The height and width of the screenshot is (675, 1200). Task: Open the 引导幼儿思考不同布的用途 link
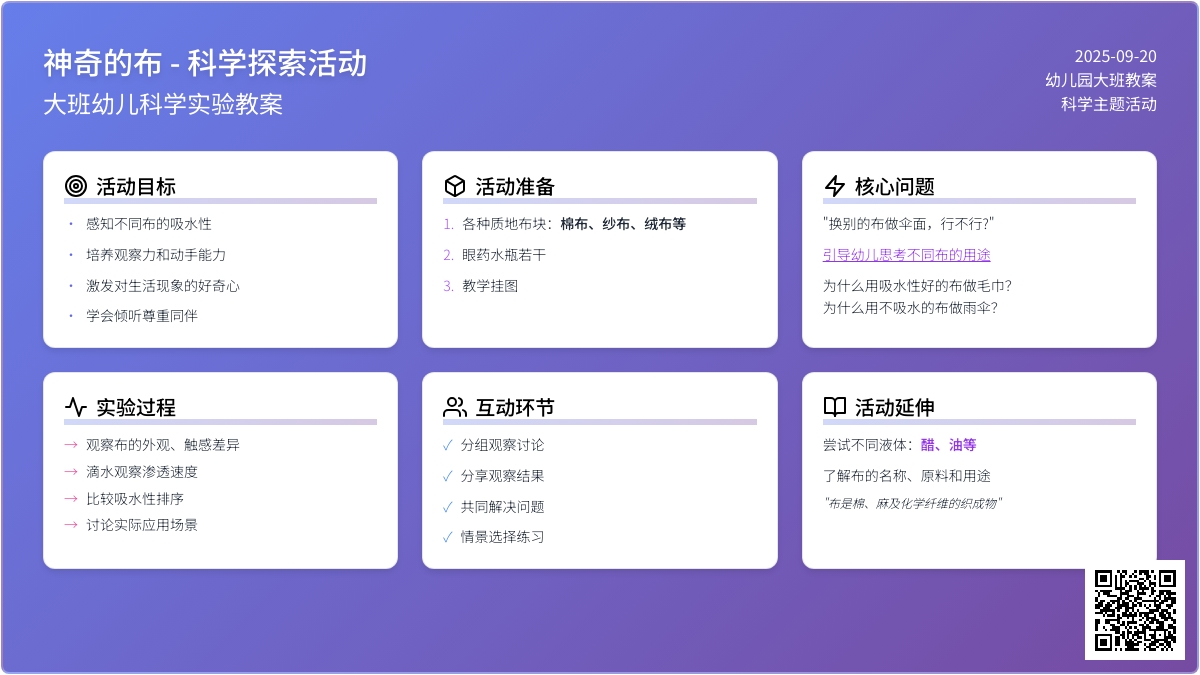click(906, 255)
